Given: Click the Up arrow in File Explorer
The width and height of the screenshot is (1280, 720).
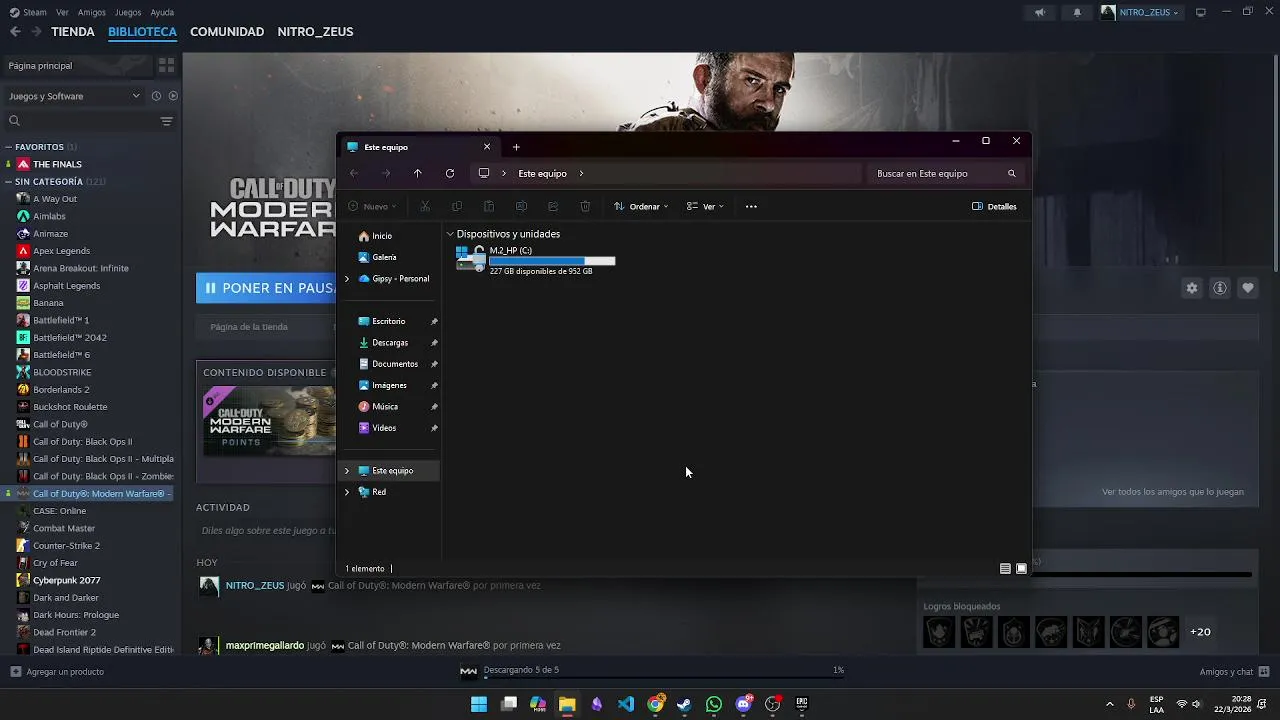Looking at the screenshot, I should (x=418, y=173).
